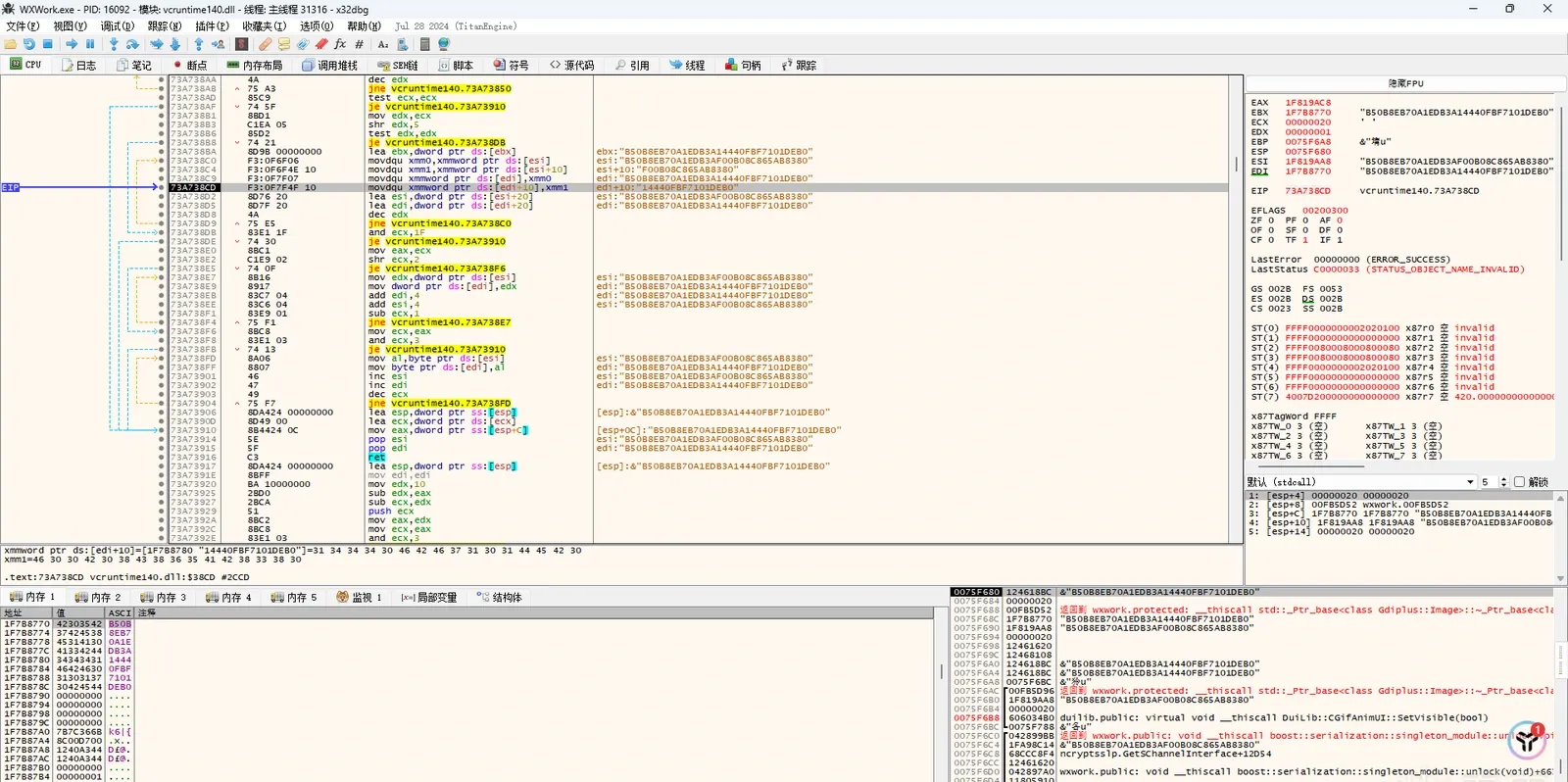Open the functions fx icon
1568x782 pixels.
pos(340,44)
